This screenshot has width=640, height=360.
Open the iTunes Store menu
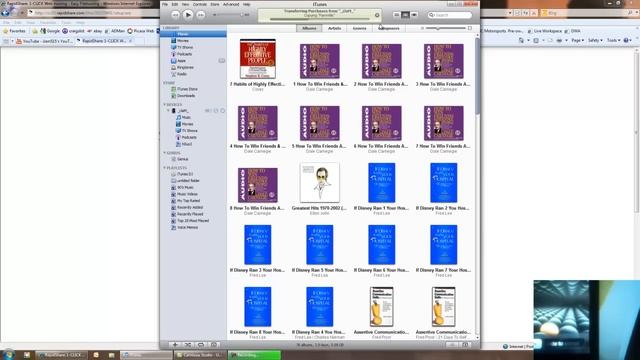point(215,4)
